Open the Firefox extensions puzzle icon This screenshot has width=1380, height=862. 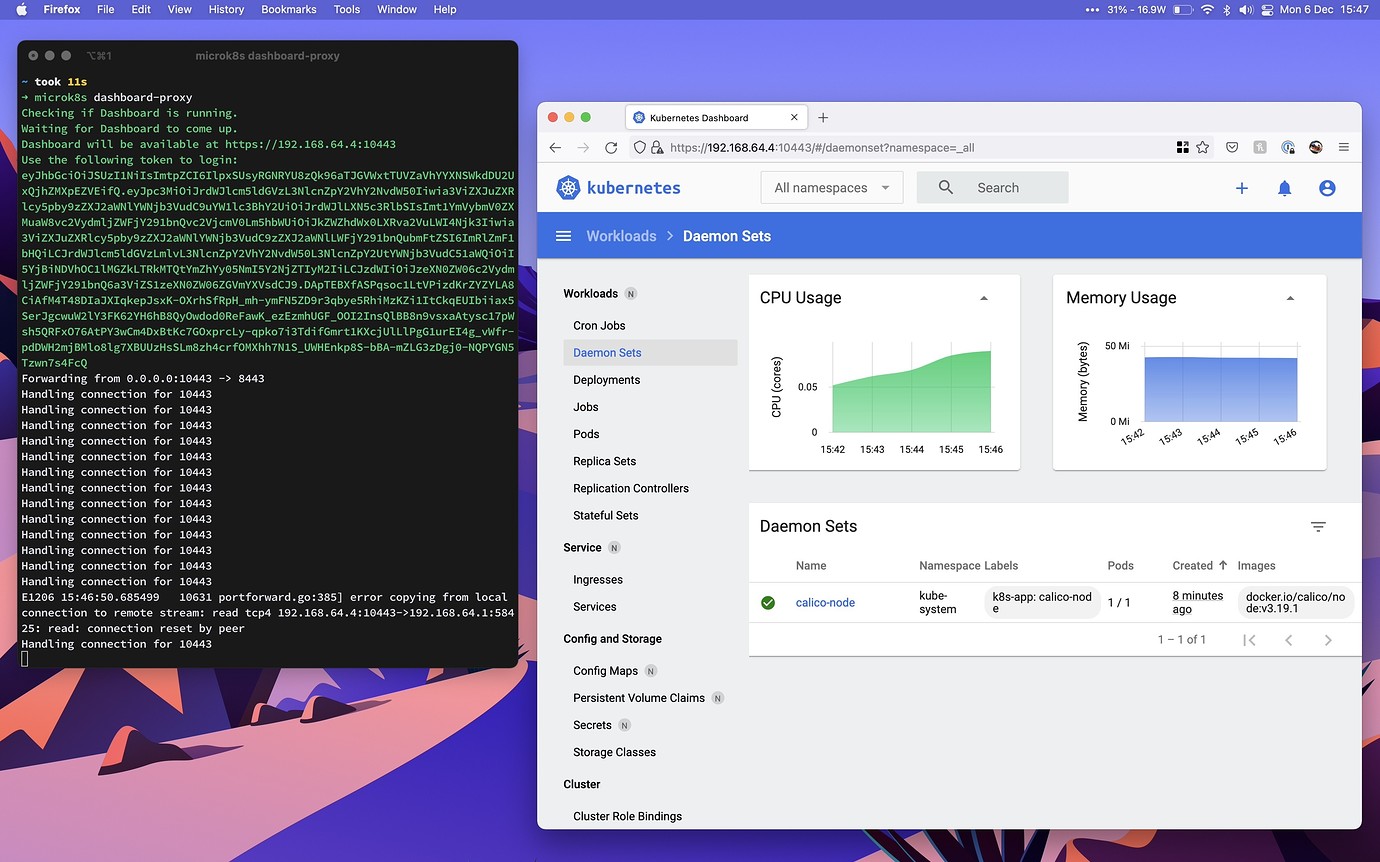coord(1182,147)
